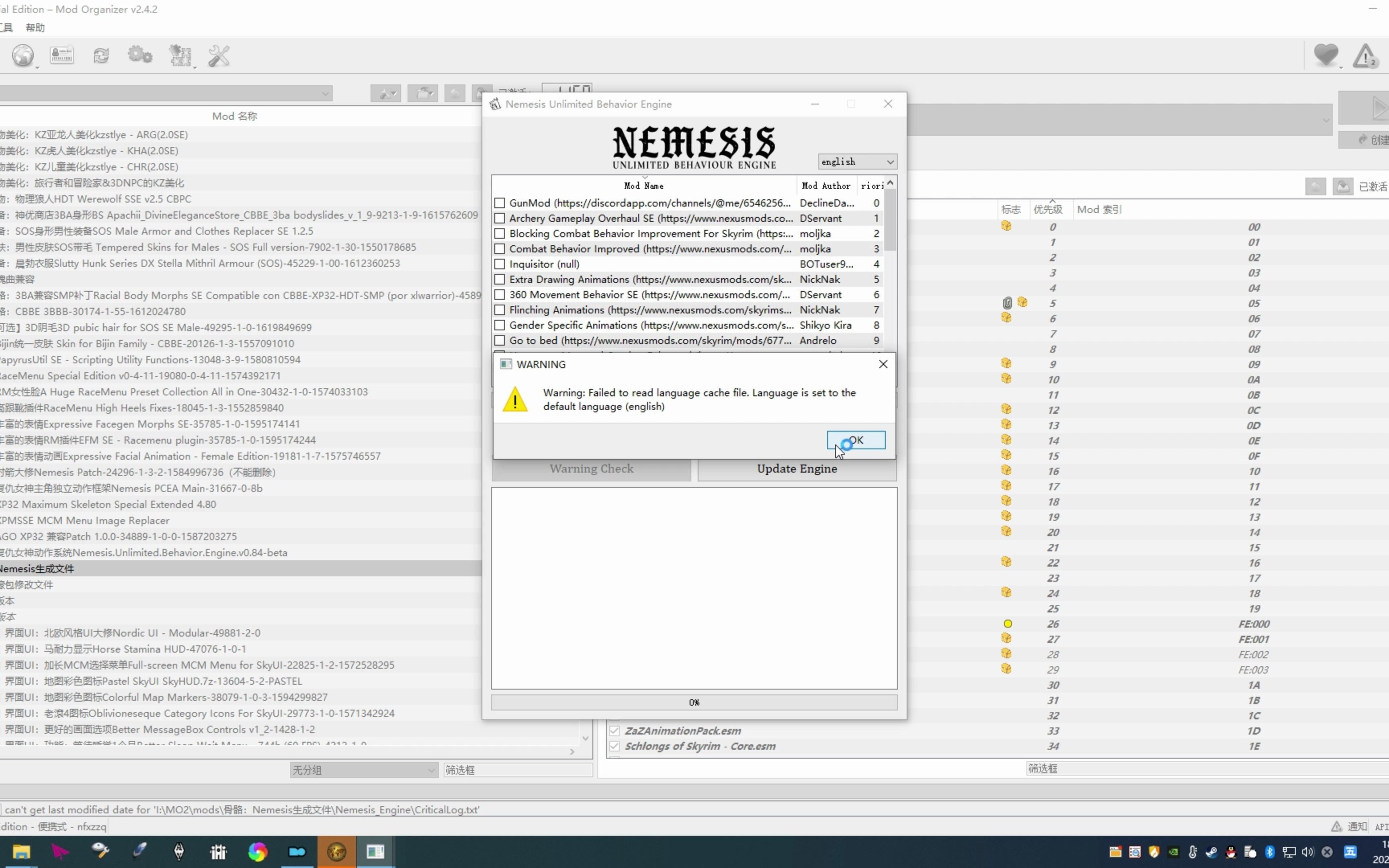Check the GunMod checkbox in Nemesis
This screenshot has height=868, width=1389.
point(499,203)
